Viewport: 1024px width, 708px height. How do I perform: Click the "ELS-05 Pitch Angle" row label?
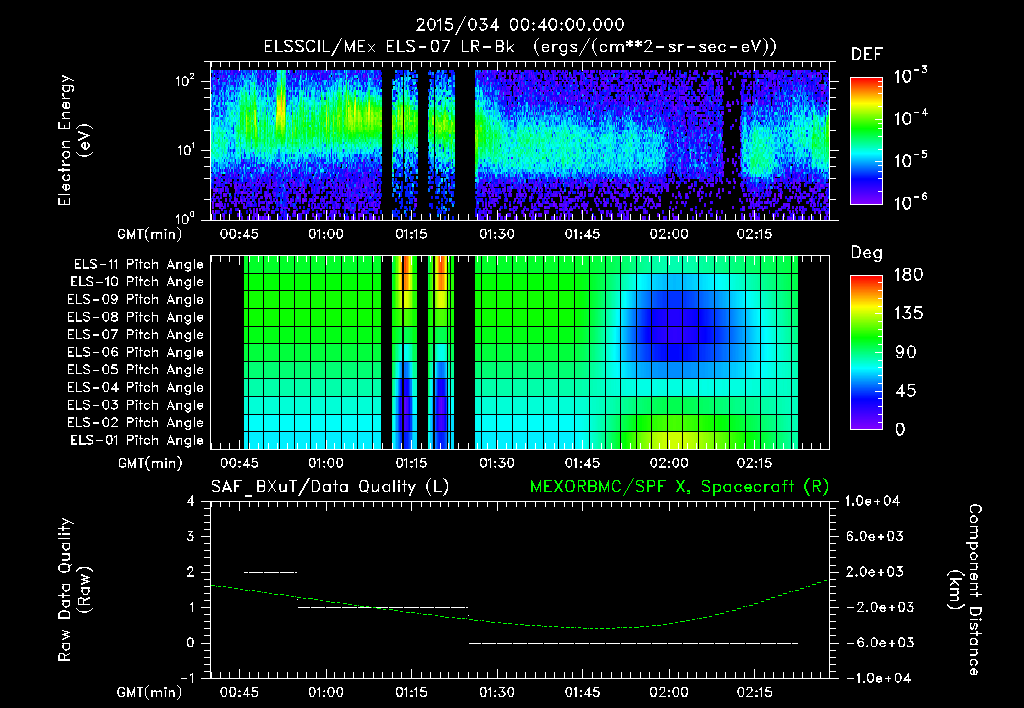coord(136,370)
